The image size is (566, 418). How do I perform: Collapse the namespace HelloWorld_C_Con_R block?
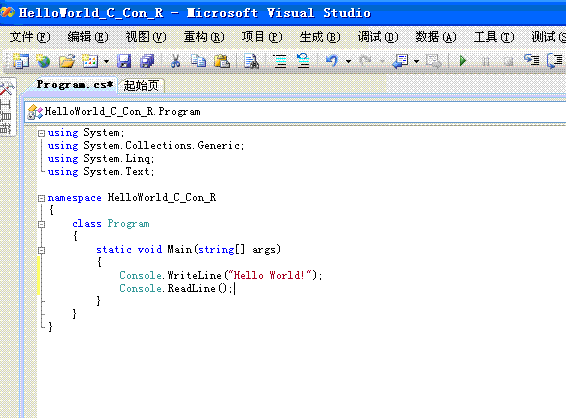42,198
